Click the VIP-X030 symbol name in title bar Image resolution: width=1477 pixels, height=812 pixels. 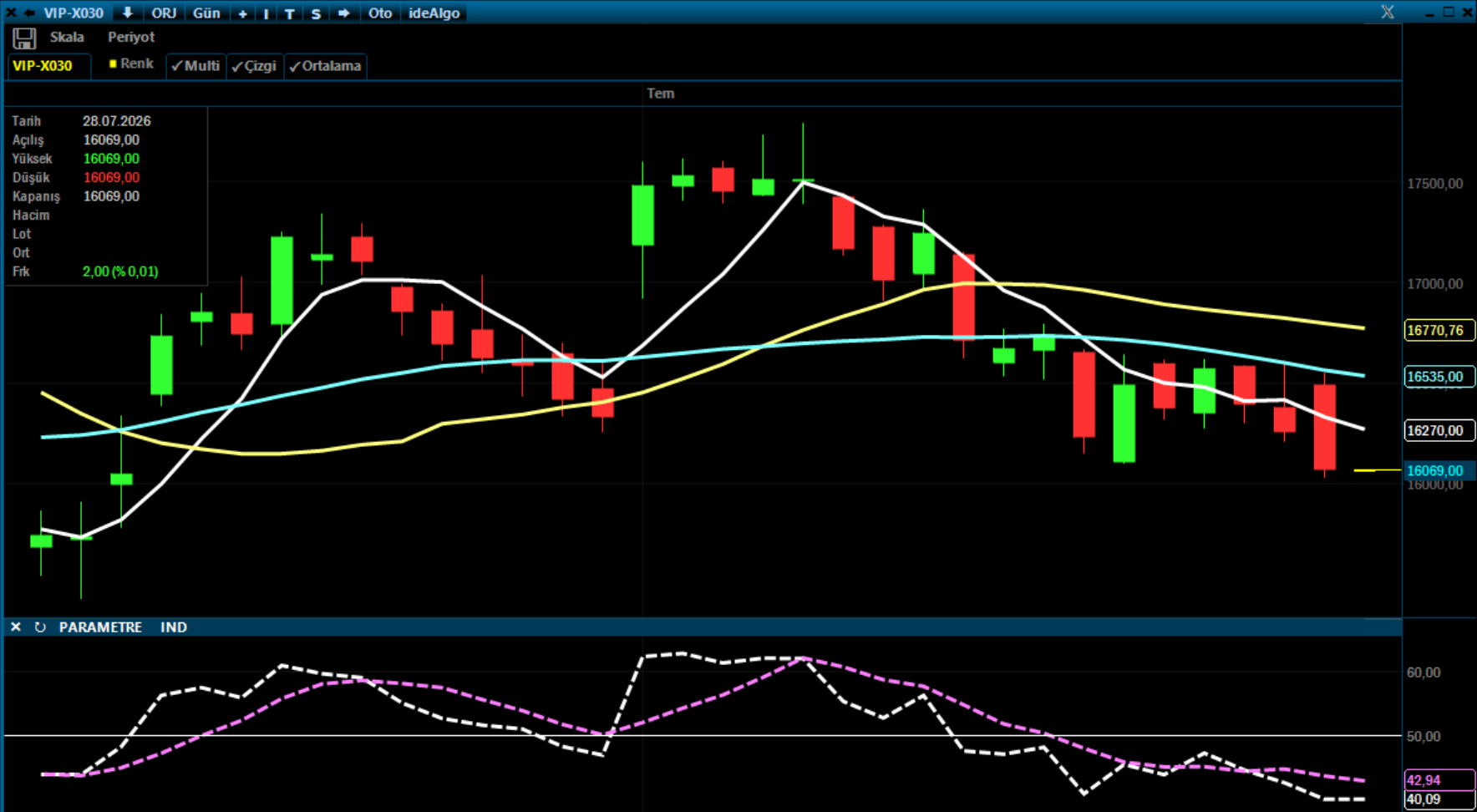click(x=74, y=13)
